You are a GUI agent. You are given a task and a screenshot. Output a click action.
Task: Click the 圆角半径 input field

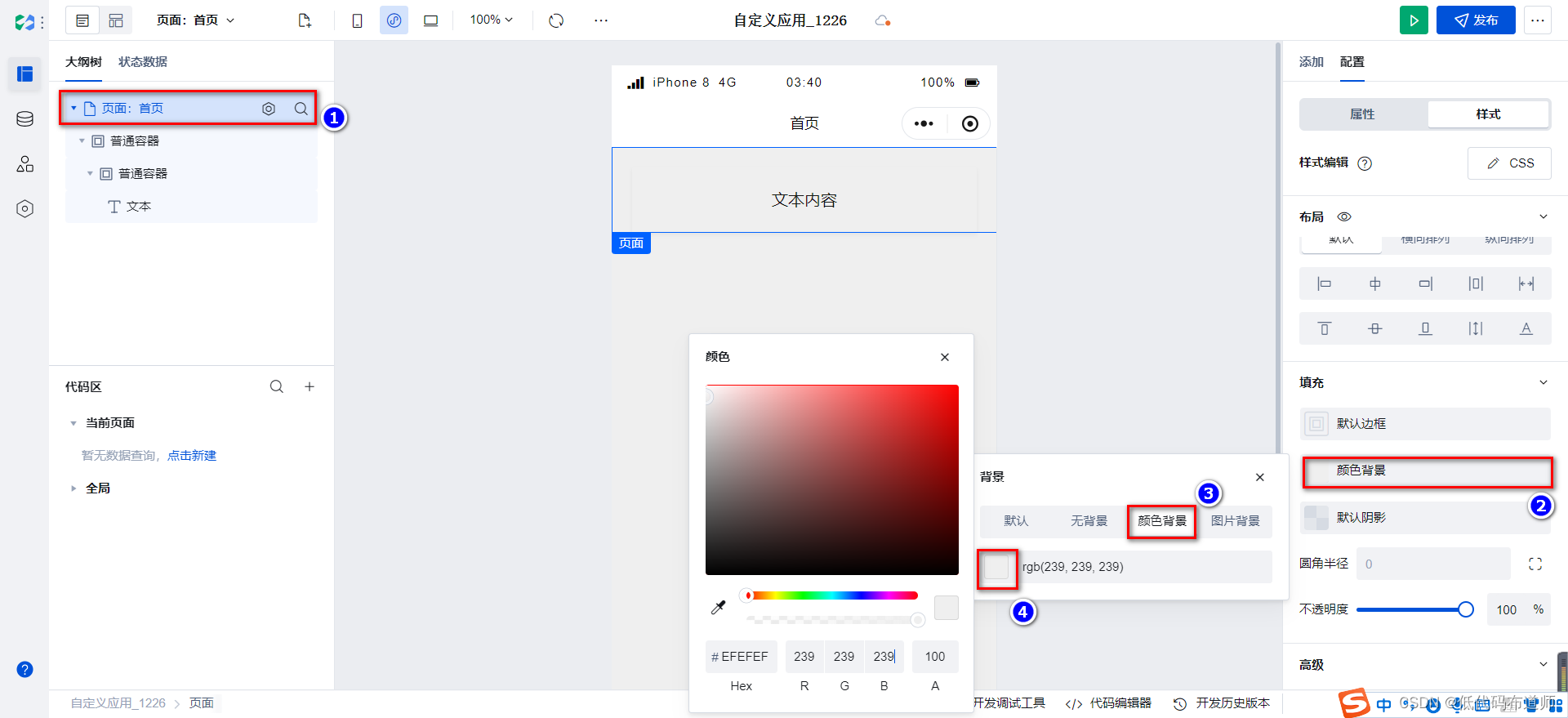point(1433,564)
